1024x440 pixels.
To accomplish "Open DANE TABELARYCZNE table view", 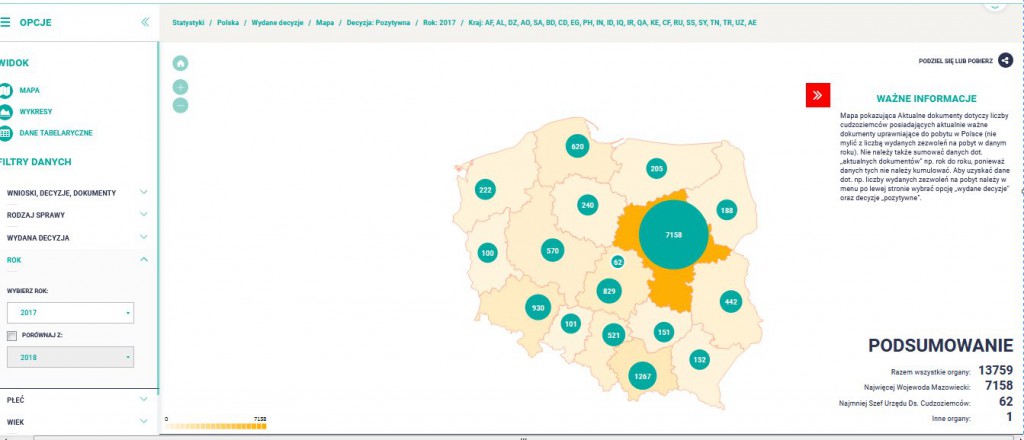I will (x=7, y=132).
